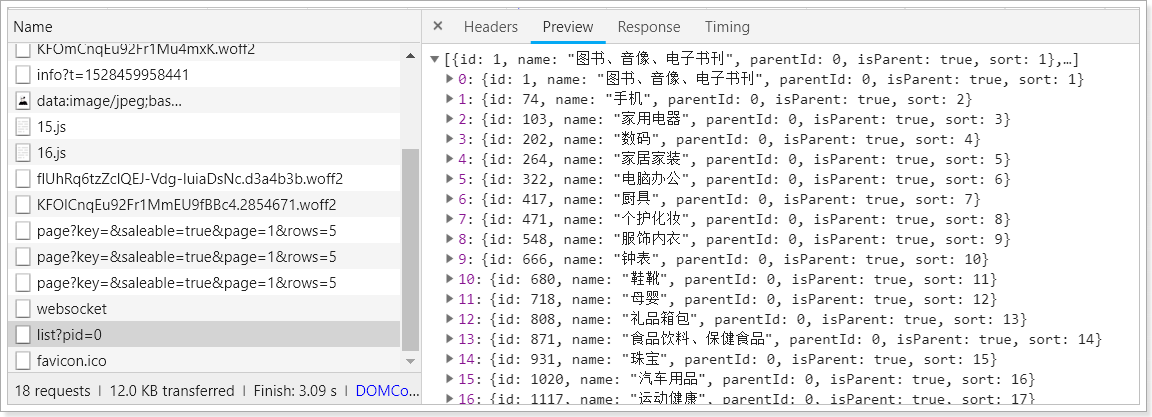Expand array item 1 with name 手机

[449, 99]
